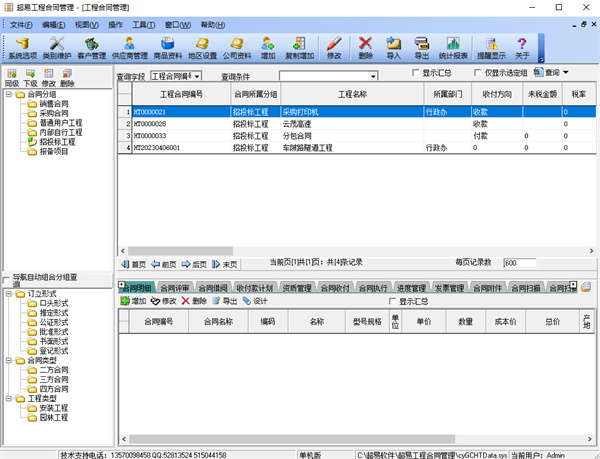Open the 查询 button dropdown arrow

[x=565, y=73]
